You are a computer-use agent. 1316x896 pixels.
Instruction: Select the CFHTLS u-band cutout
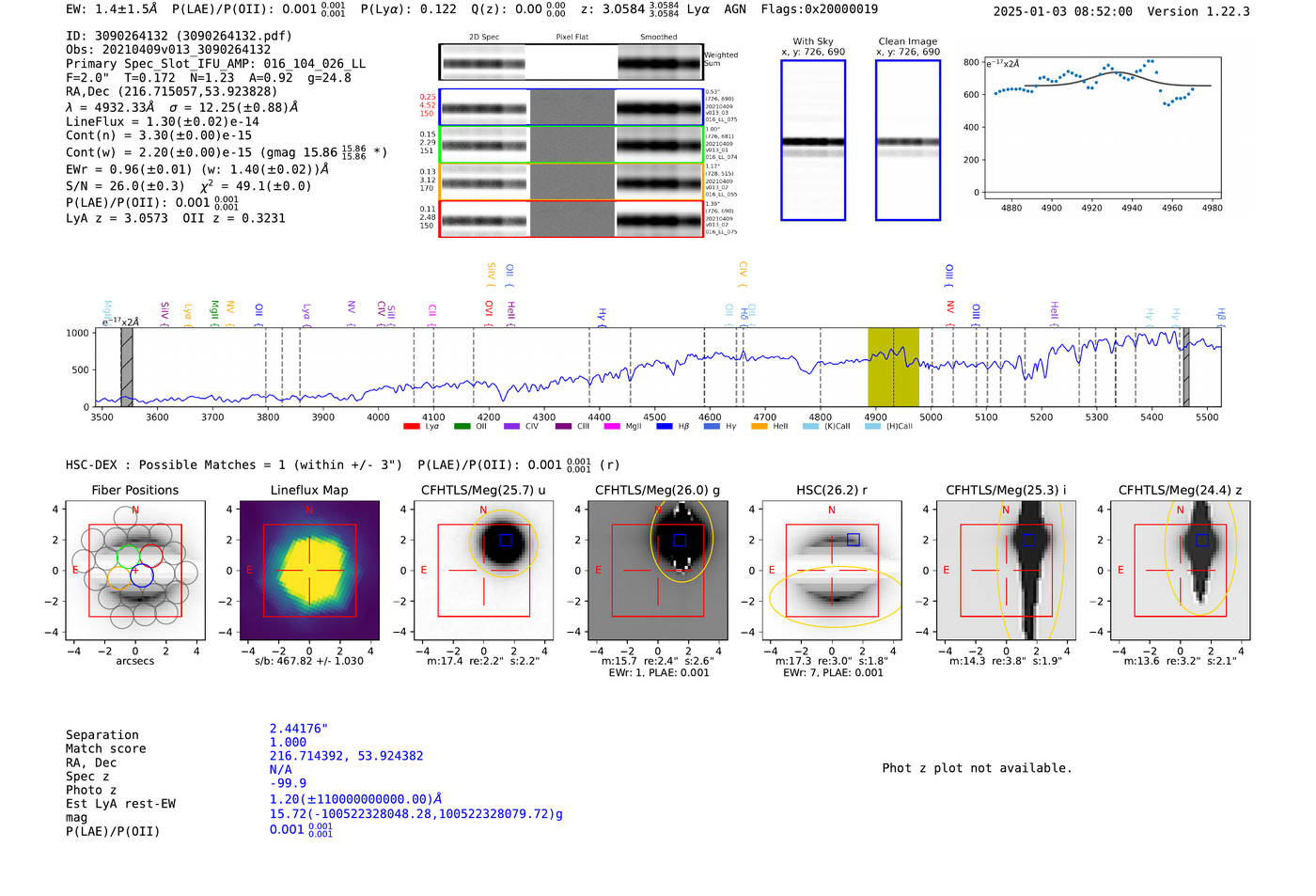point(484,570)
